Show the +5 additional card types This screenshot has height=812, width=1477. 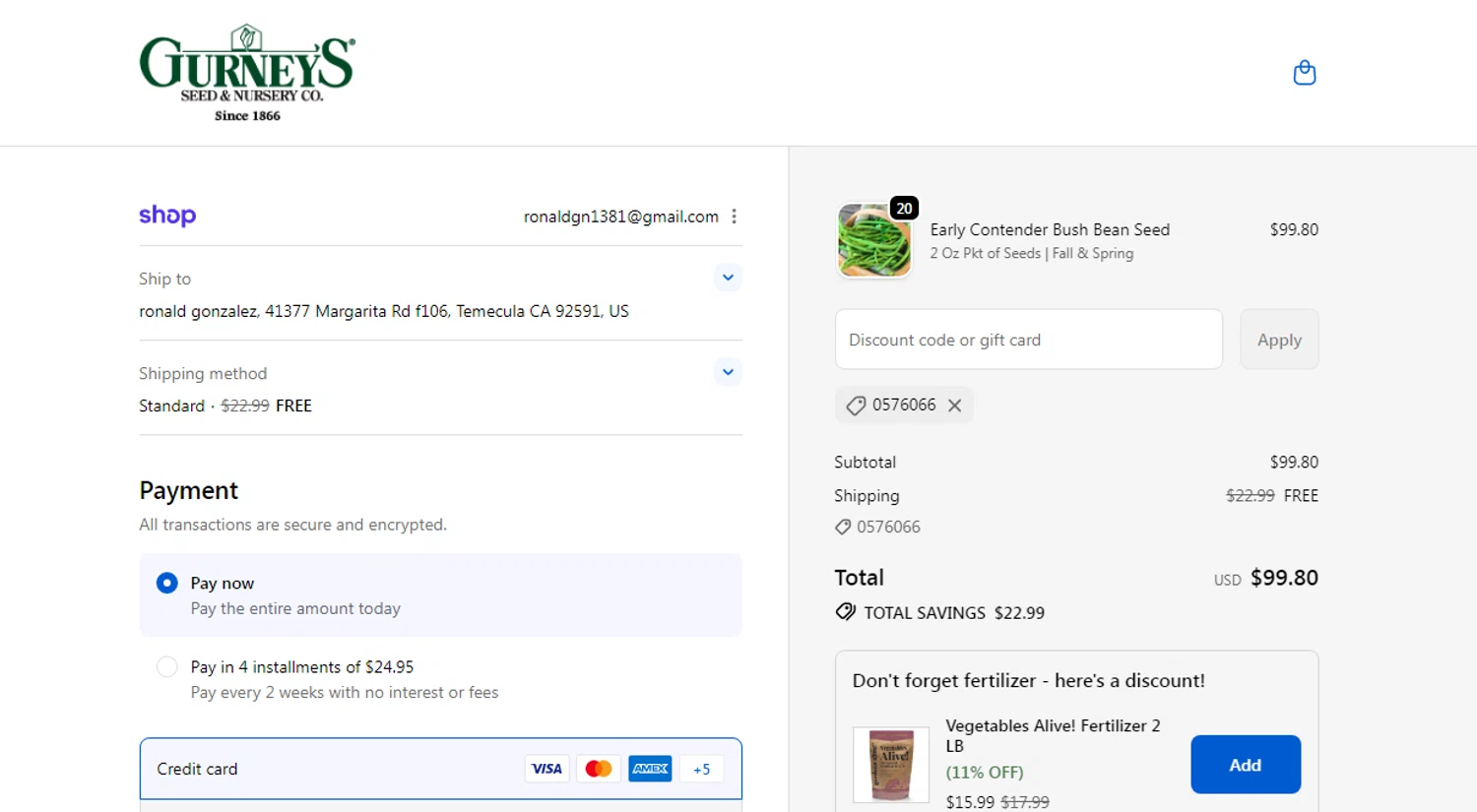click(701, 769)
